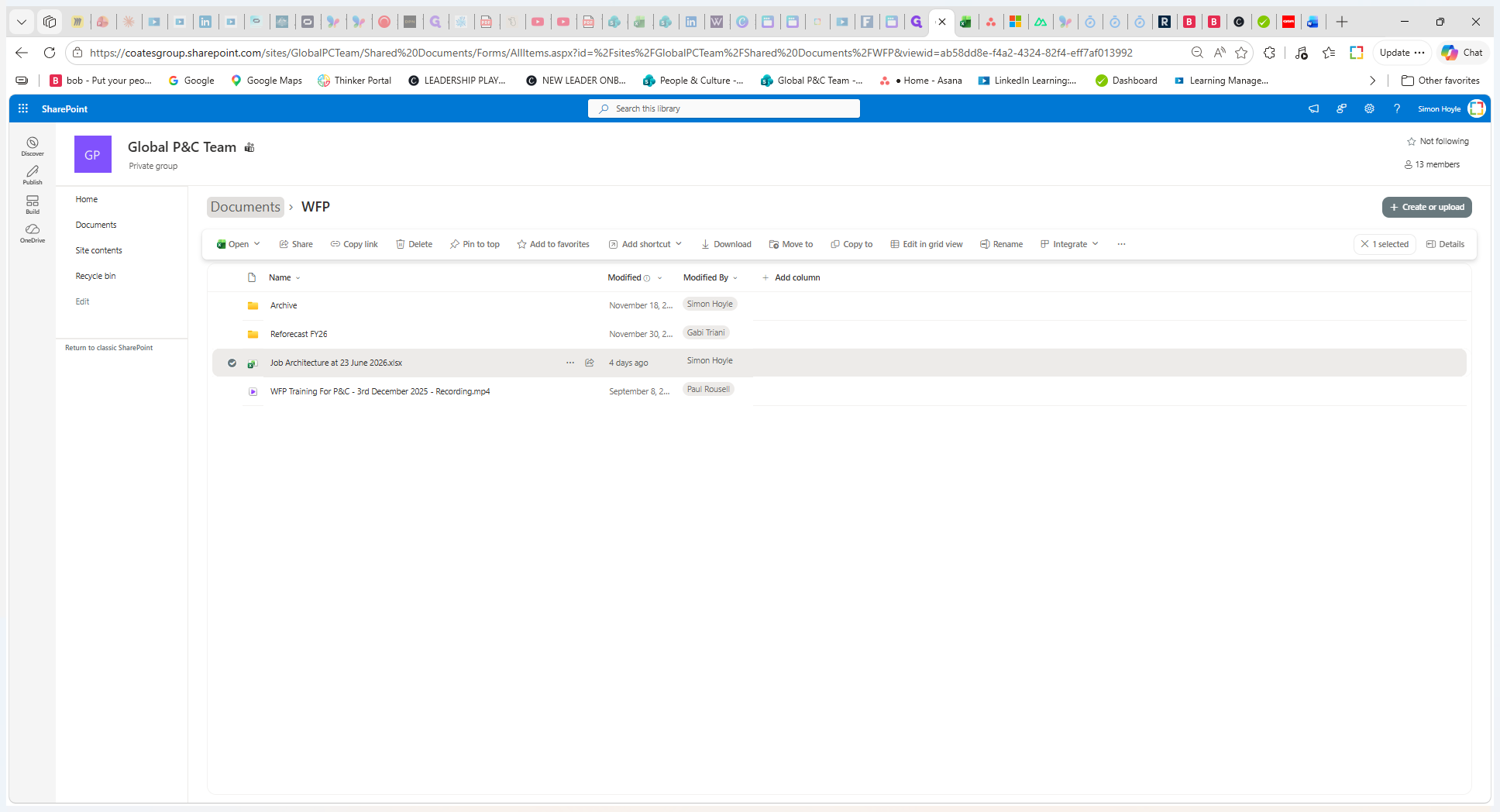
Task: Click Add column header button
Action: point(791,277)
